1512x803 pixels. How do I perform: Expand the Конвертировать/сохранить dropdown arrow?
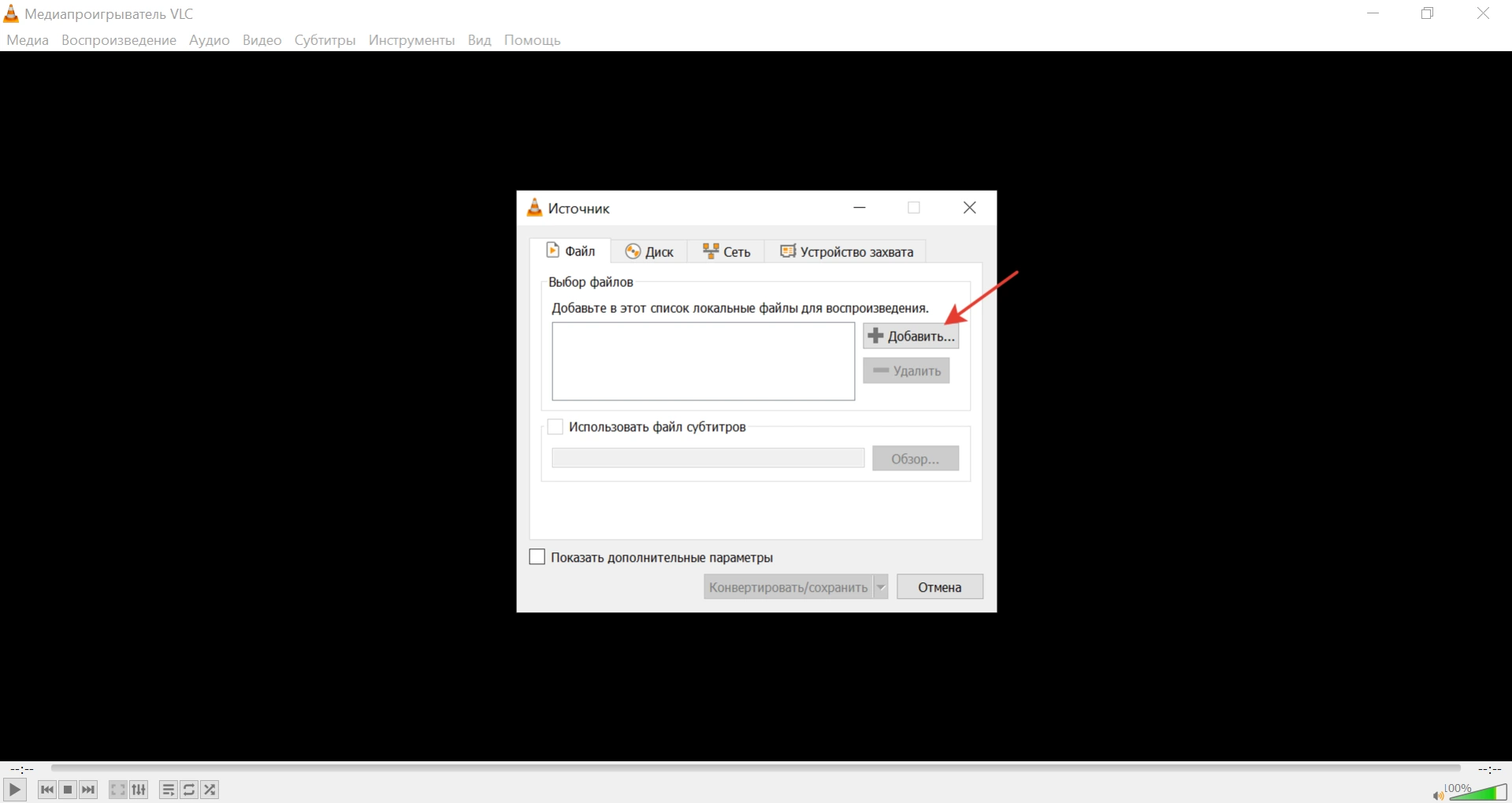881,587
